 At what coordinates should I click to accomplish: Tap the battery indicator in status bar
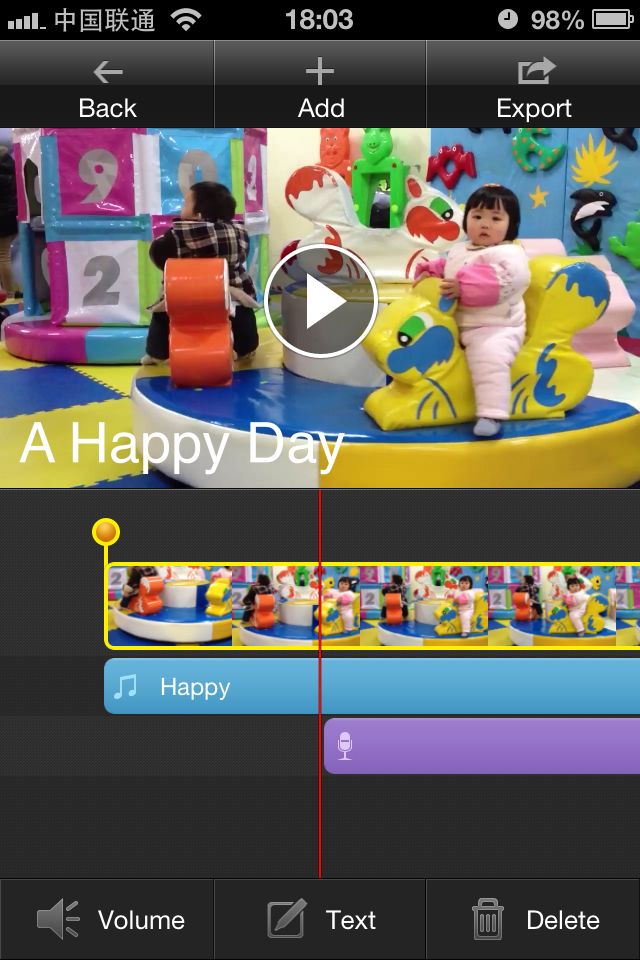click(x=612, y=20)
